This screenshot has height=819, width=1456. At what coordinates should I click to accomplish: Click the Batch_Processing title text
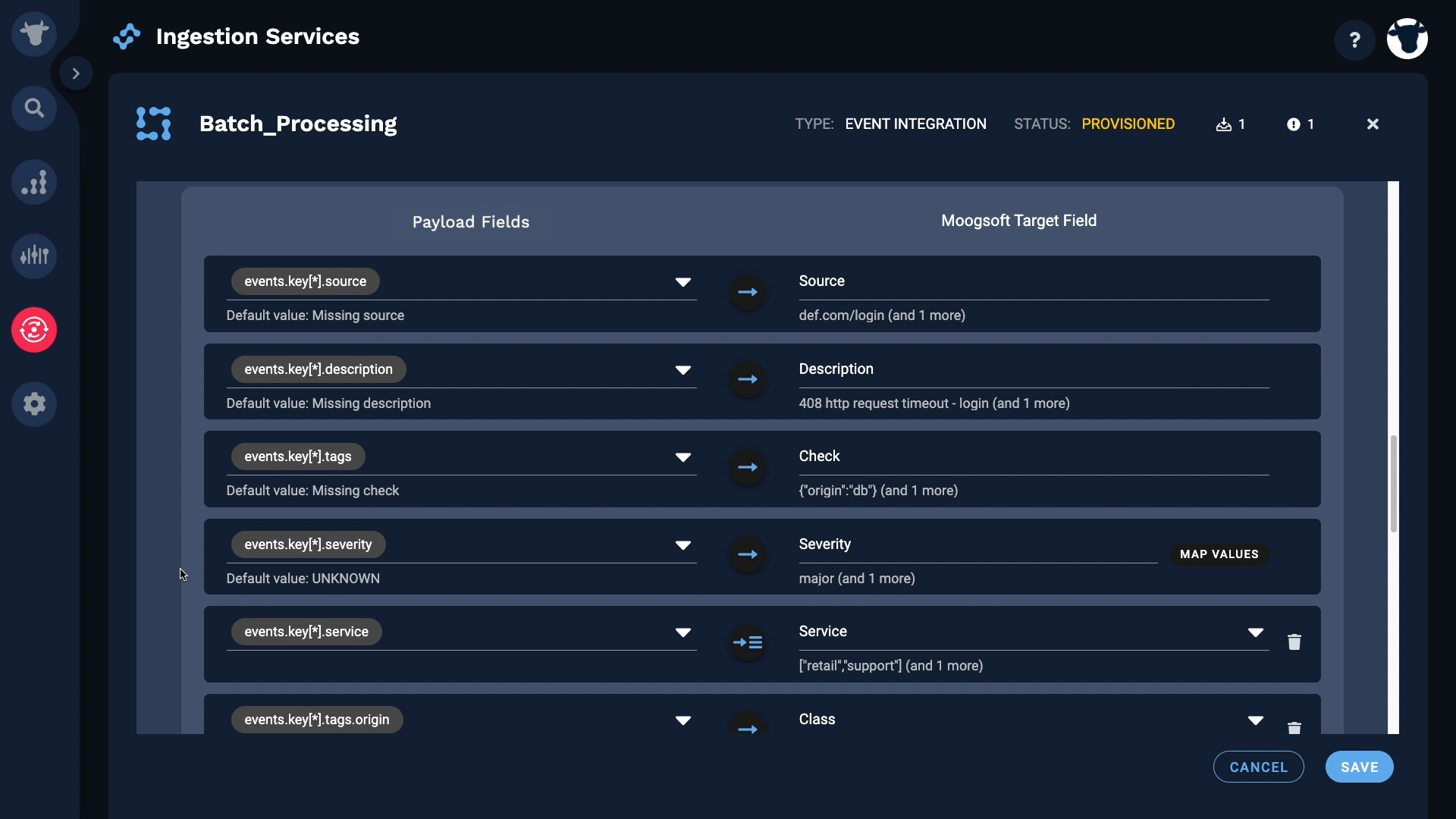(298, 124)
